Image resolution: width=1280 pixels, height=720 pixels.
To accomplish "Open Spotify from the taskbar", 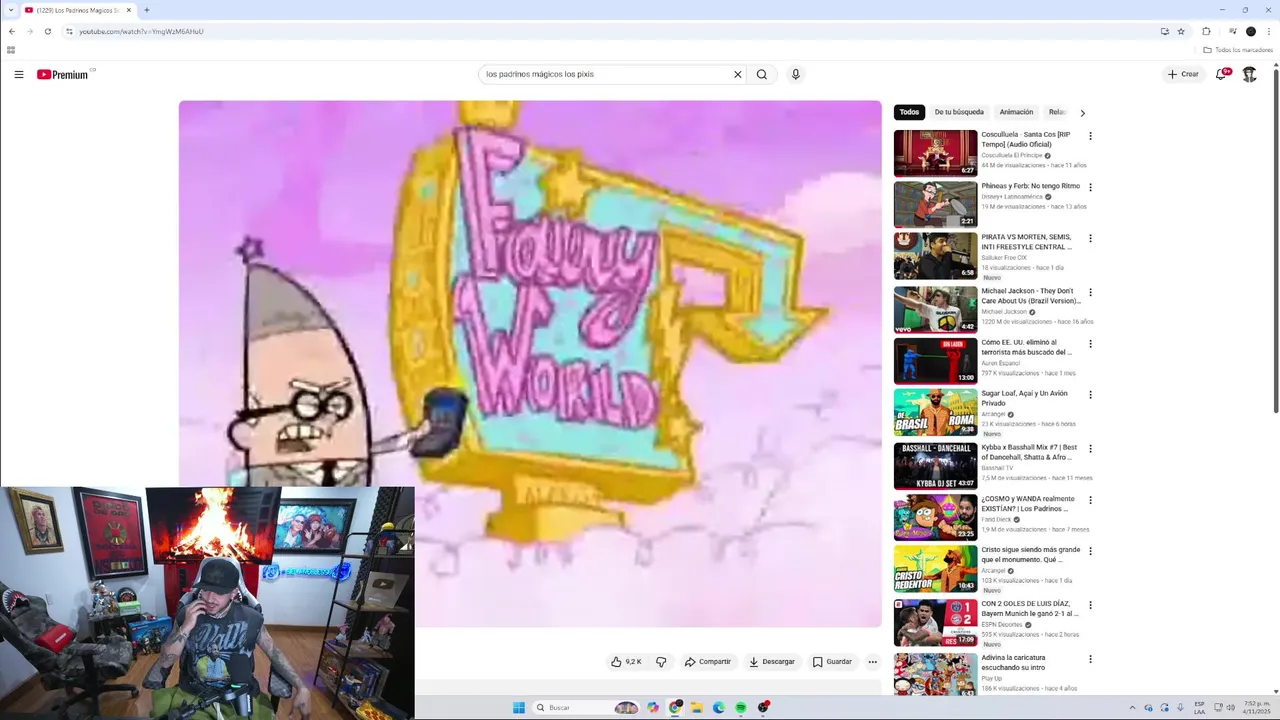I will (x=740, y=707).
